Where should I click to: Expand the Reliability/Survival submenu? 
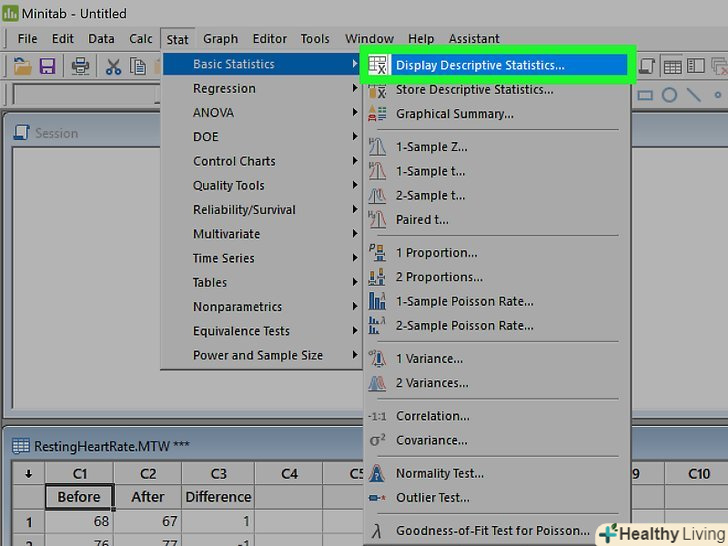coord(262,209)
